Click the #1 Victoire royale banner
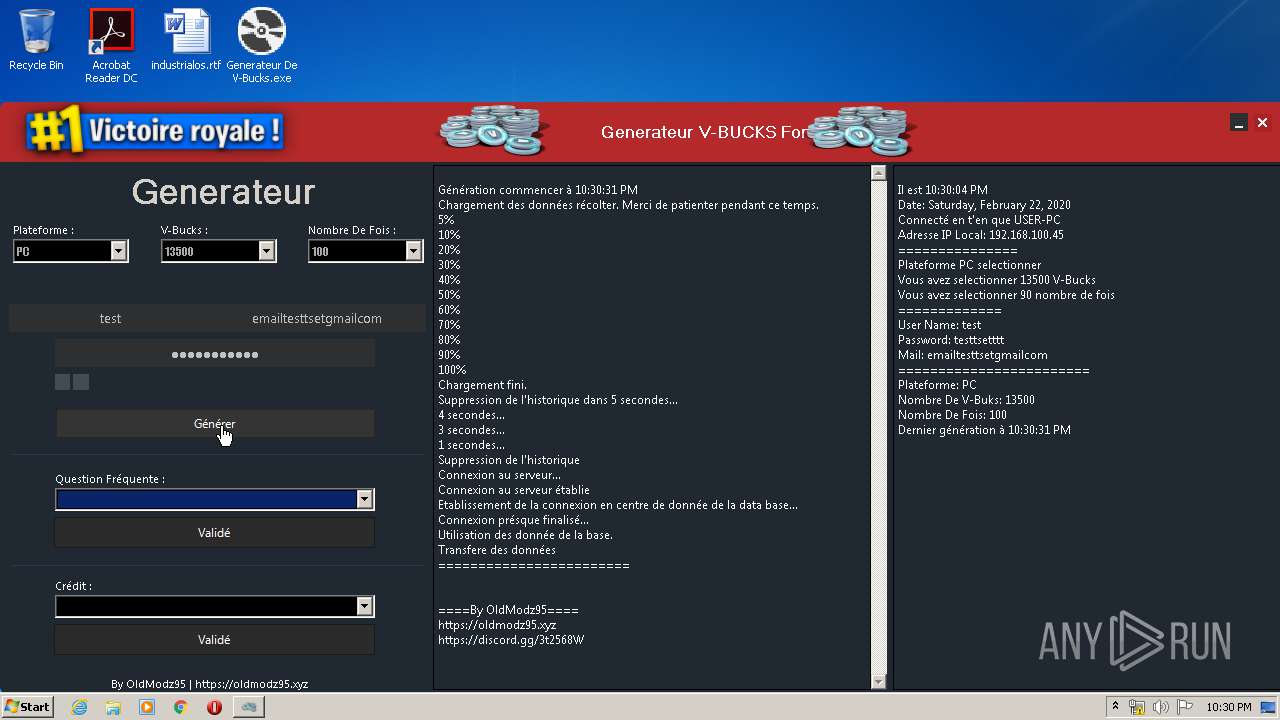This screenshot has width=1280, height=720. [155, 132]
